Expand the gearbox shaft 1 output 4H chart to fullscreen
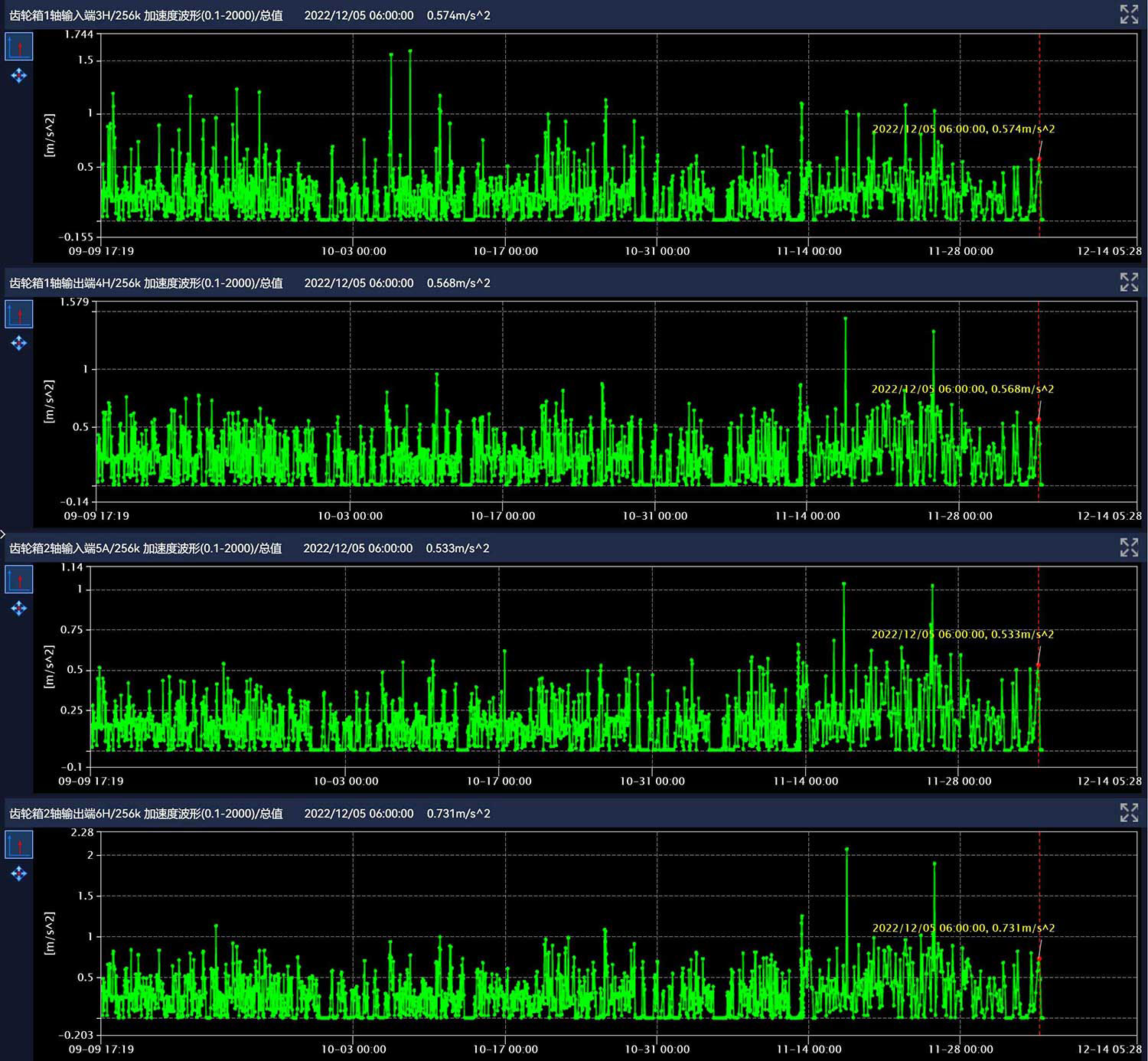The width and height of the screenshot is (1148, 1061). coord(1129,282)
